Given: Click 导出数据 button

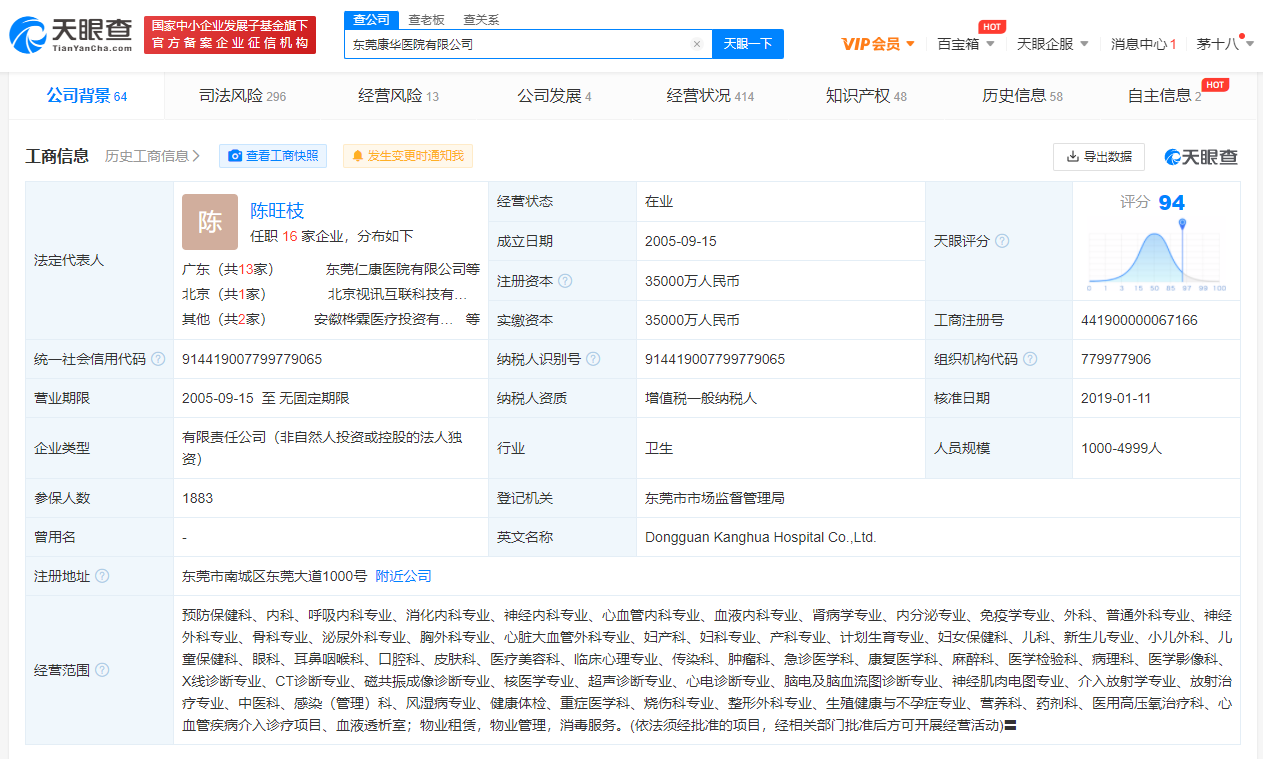Looking at the screenshot, I should pos(1099,157).
